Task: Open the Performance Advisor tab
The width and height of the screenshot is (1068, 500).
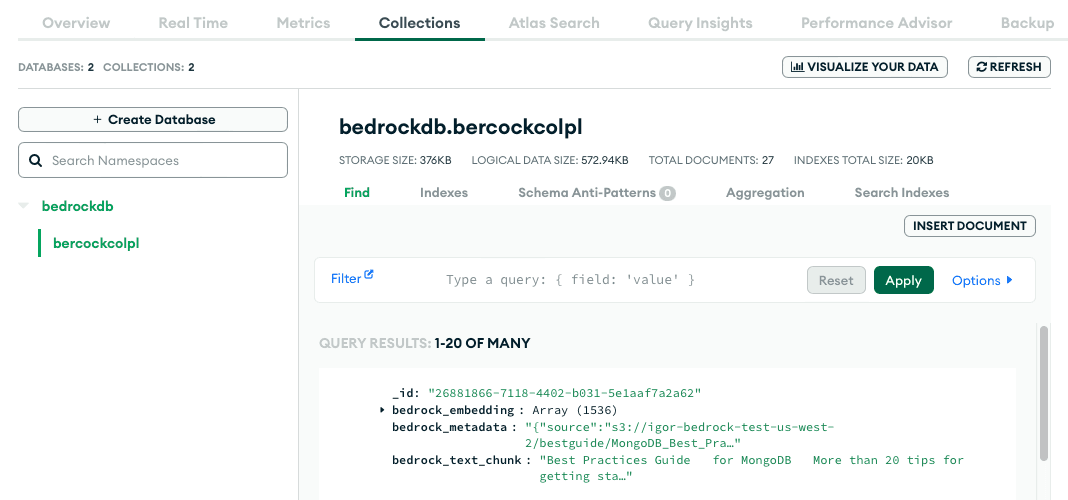Action: (x=876, y=22)
